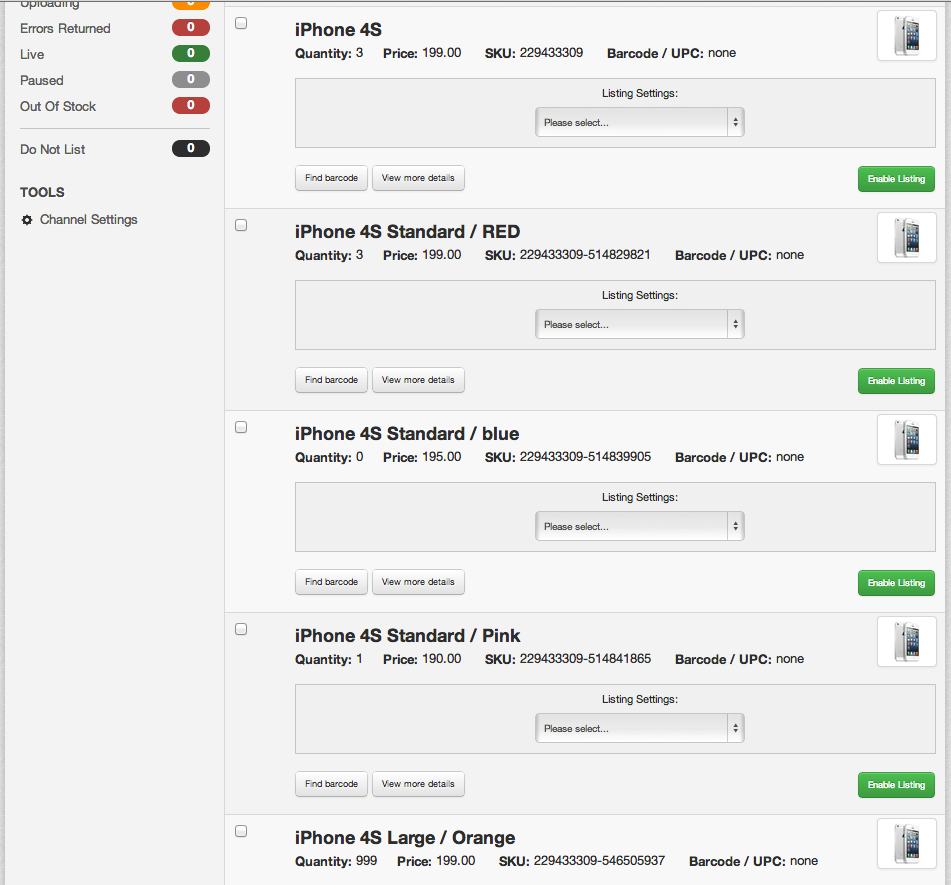View more details for iPhone 4S
The width and height of the screenshot is (951, 885).
418,178
